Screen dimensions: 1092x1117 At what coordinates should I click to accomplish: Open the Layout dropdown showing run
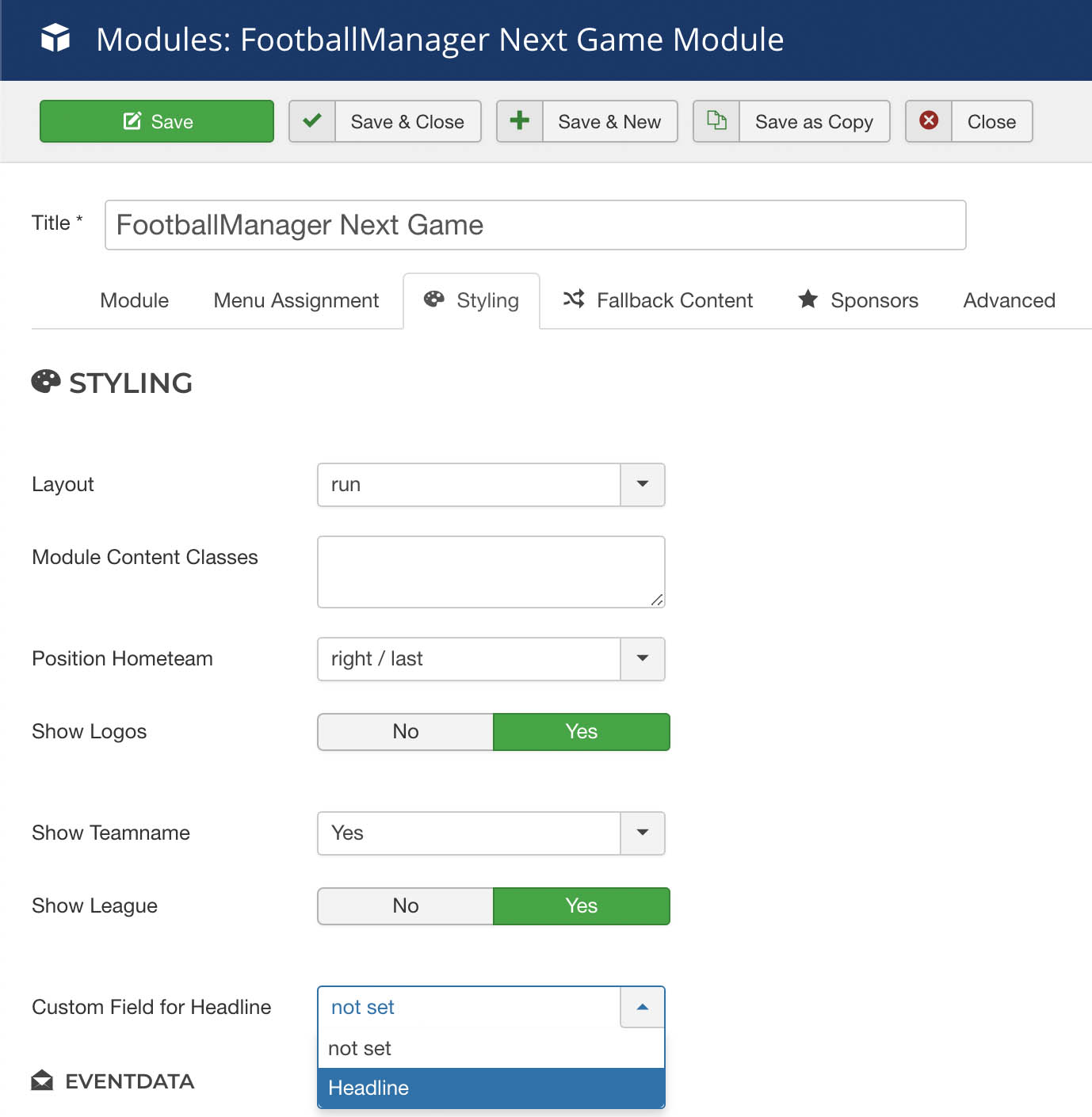(491, 485)
